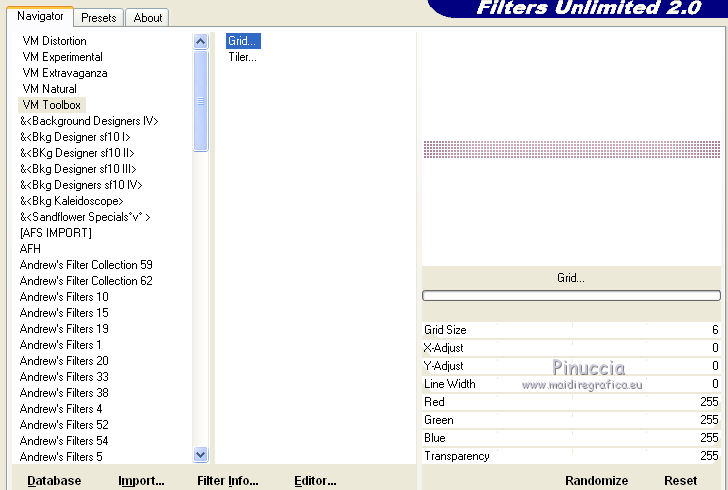The image size is (728, 490).
Task: Open the About tab
Action: pyautogui.click(x=148, y=18)
